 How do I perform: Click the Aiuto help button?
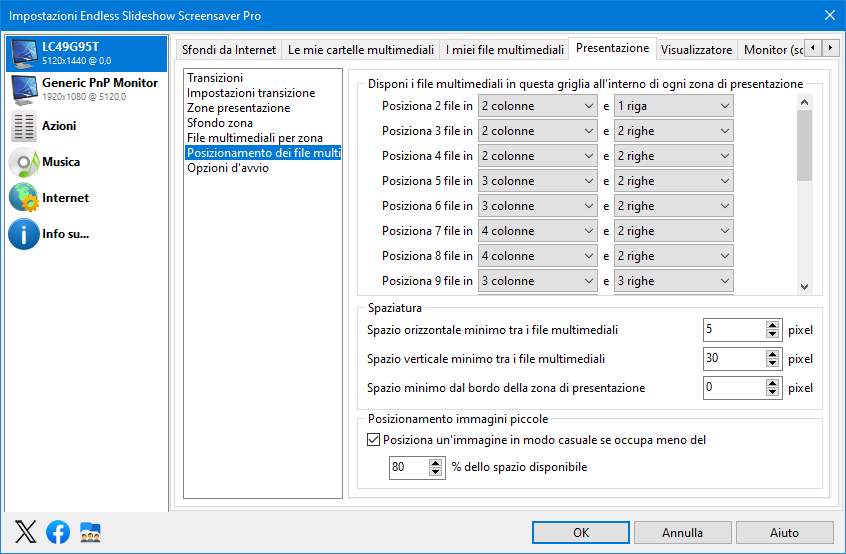[x=784, y=532]
